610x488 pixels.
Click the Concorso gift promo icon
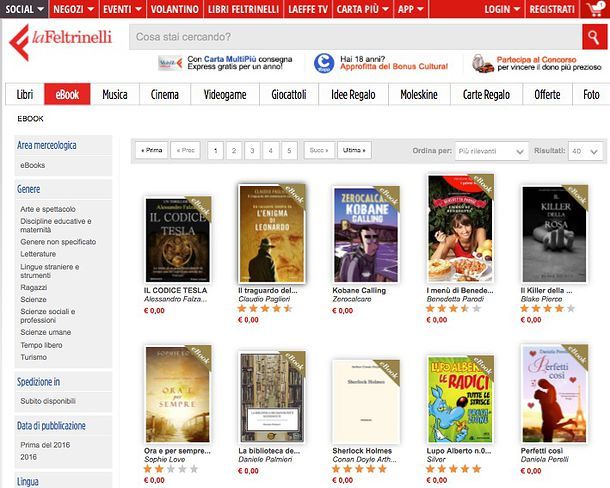[x=482, y=63]
